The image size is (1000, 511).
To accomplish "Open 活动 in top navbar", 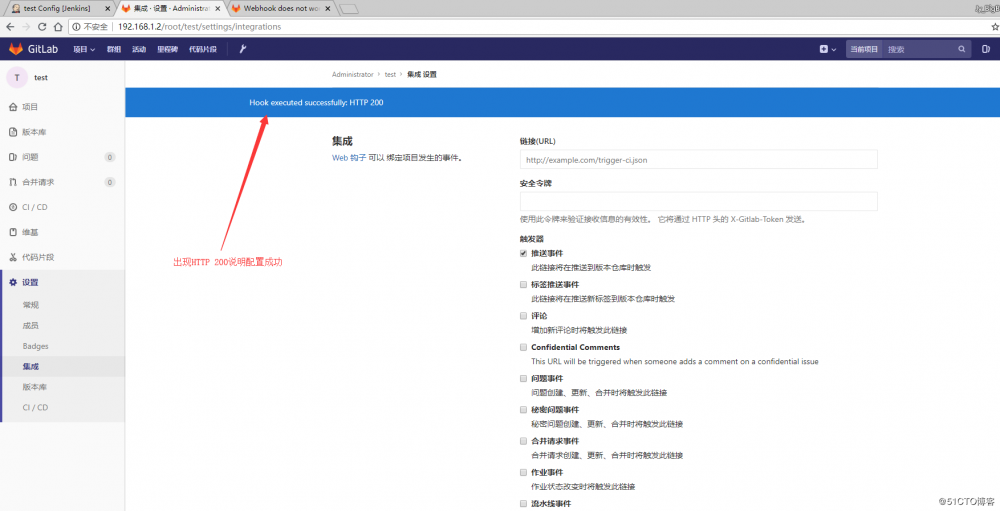I will click(139, 49).
